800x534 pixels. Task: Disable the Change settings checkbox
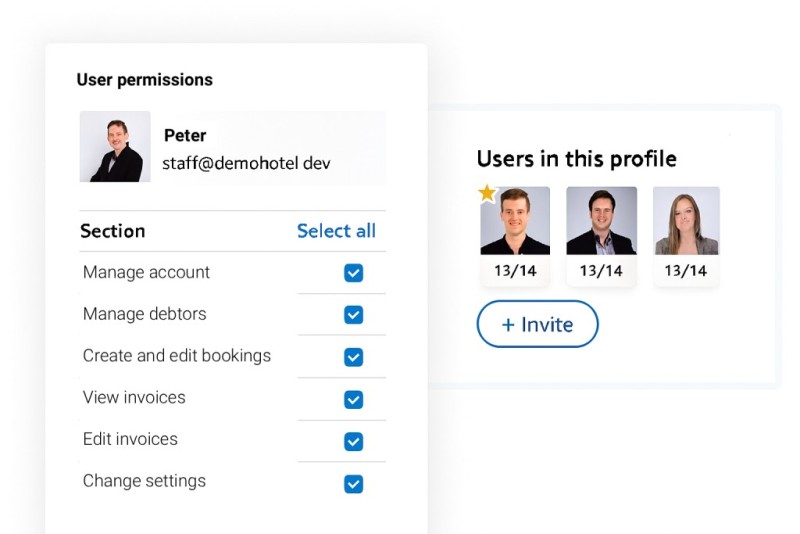tap(353, 484)
